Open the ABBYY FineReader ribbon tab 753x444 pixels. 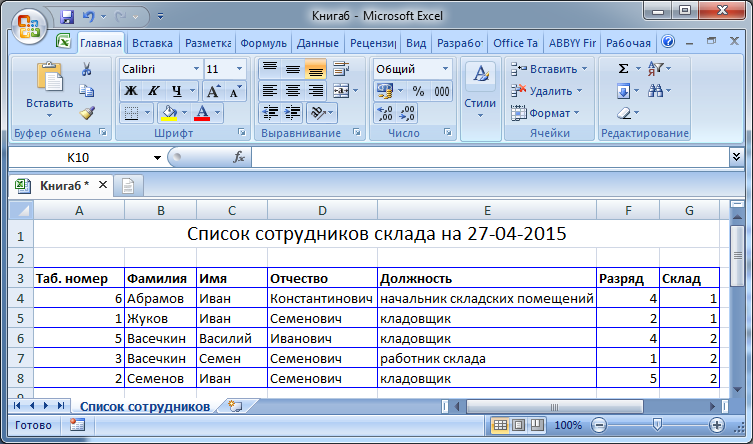572,43
